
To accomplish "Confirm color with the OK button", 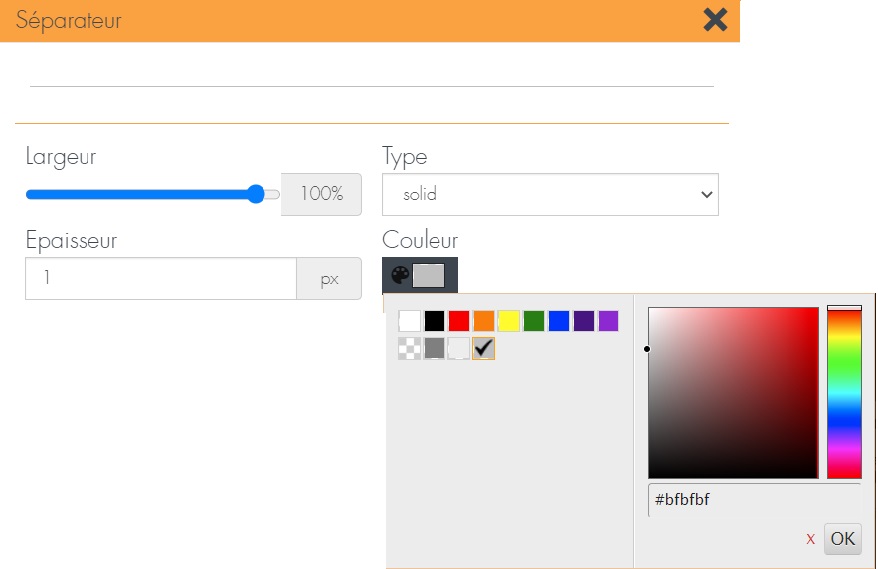I will pos(842,539).
